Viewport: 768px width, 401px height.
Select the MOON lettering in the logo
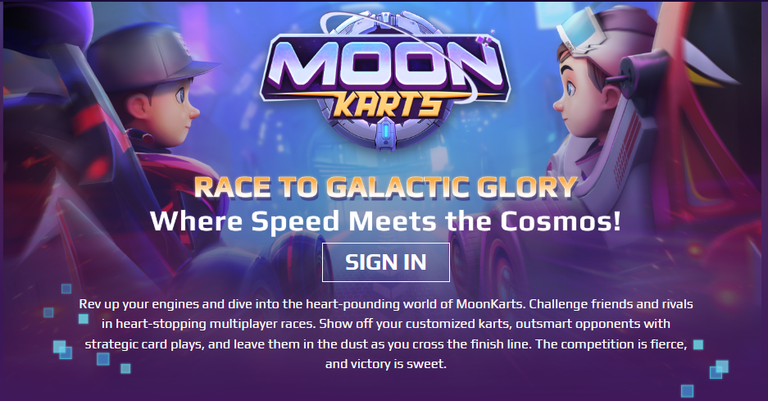coord(384,66)
